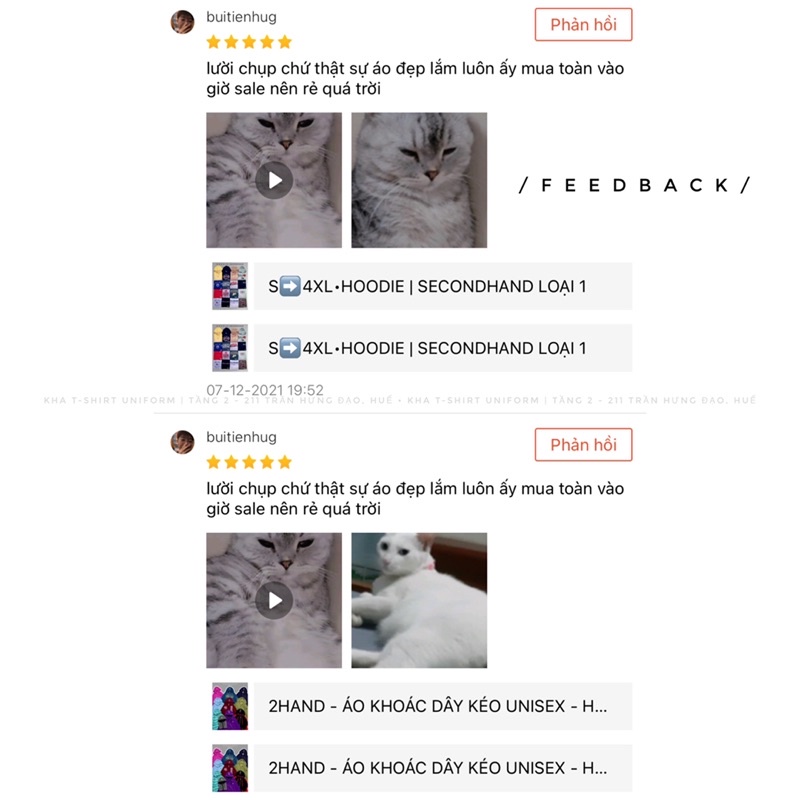Image resolution: width=800 pixels, height=800 pixels.
Task: Play the first review's cat video
Action: [274, 180]
